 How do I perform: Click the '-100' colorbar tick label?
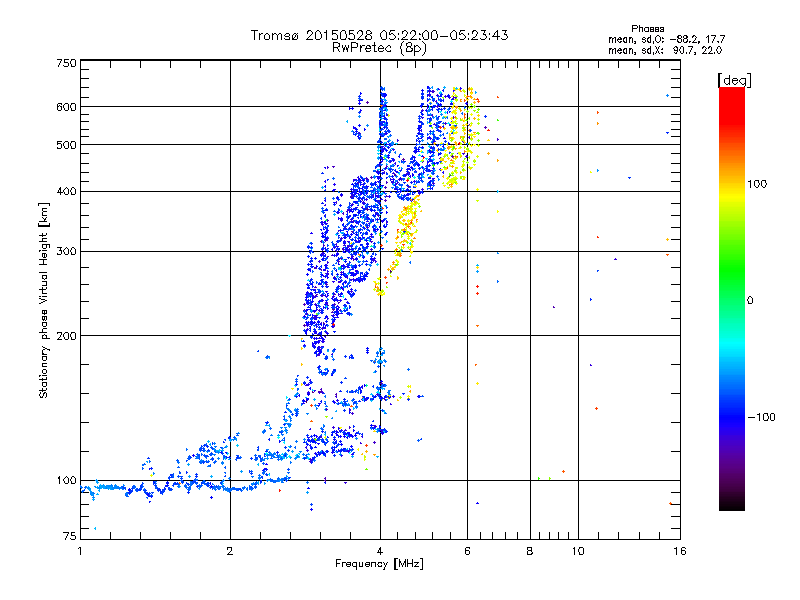click(762, 417)
